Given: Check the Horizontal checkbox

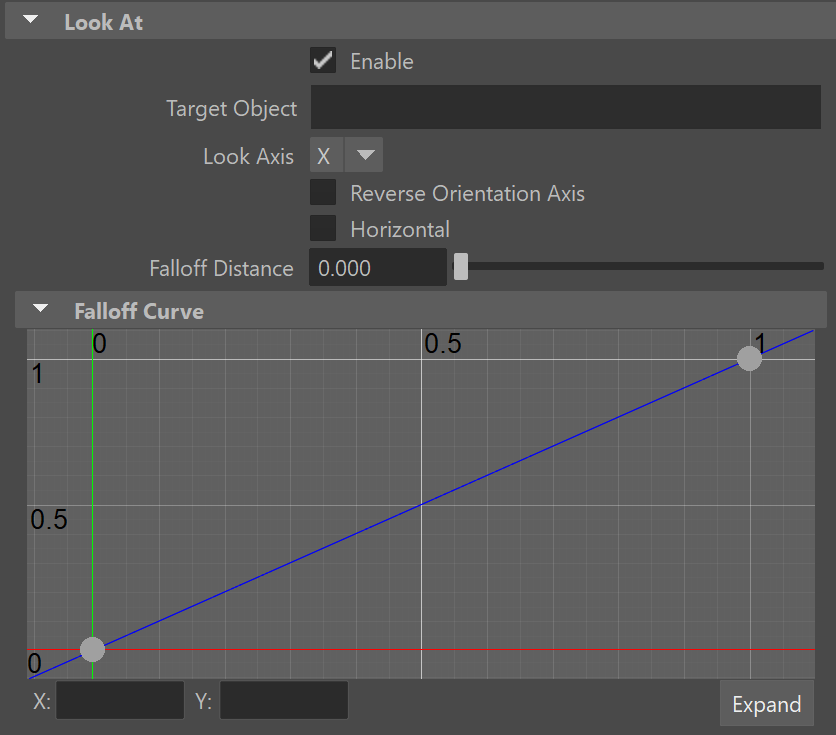Looking at the screenshot, I should [323, 228].
